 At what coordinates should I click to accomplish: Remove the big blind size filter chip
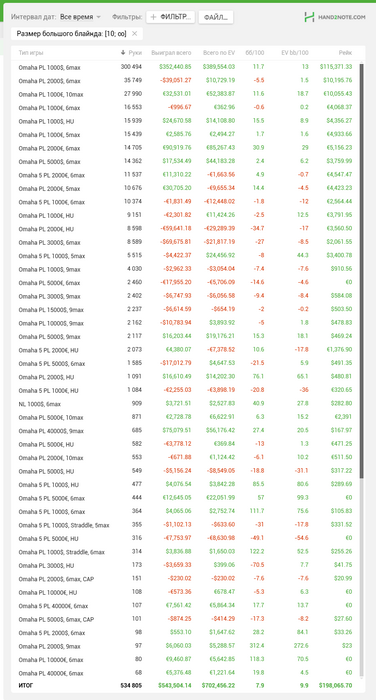(135, 33)
